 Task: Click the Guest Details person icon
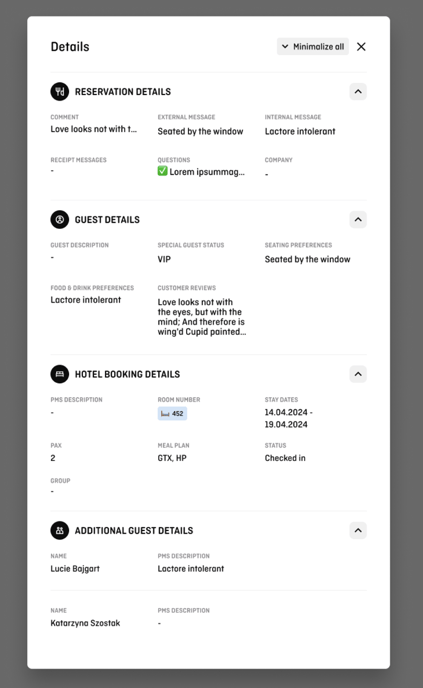[60, 219]
